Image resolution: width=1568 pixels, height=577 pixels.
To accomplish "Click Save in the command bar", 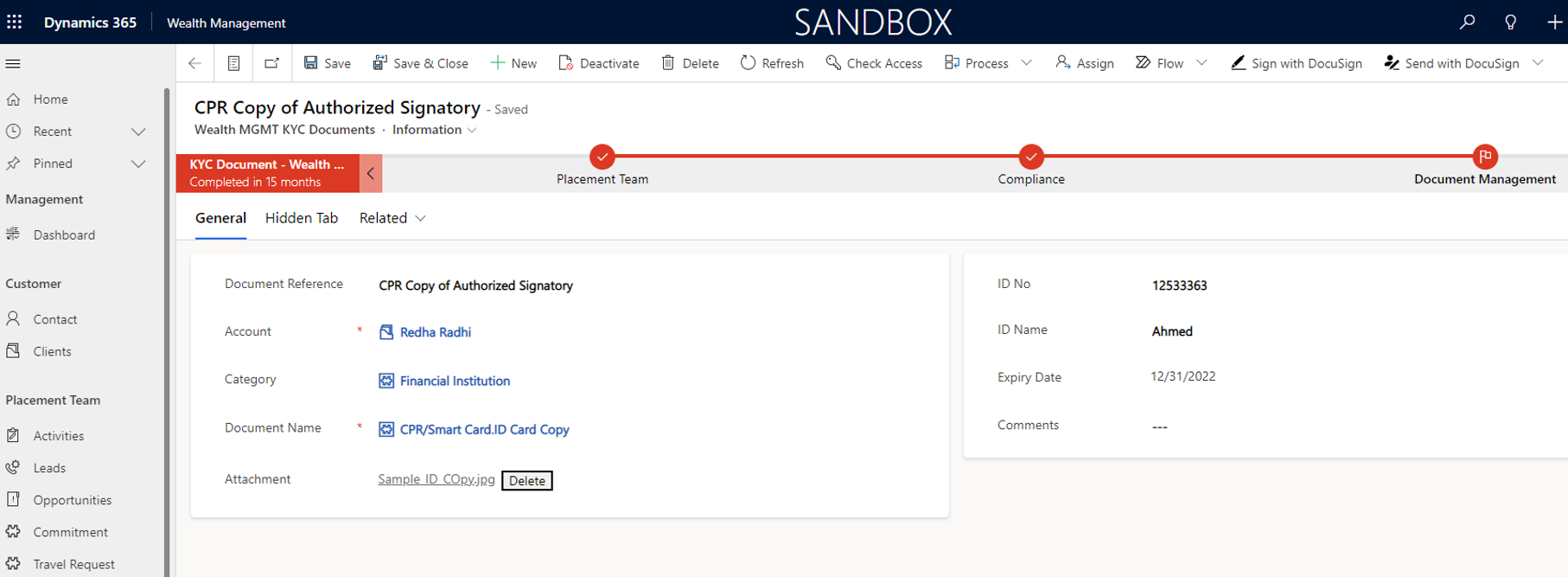I will point(327,63).
